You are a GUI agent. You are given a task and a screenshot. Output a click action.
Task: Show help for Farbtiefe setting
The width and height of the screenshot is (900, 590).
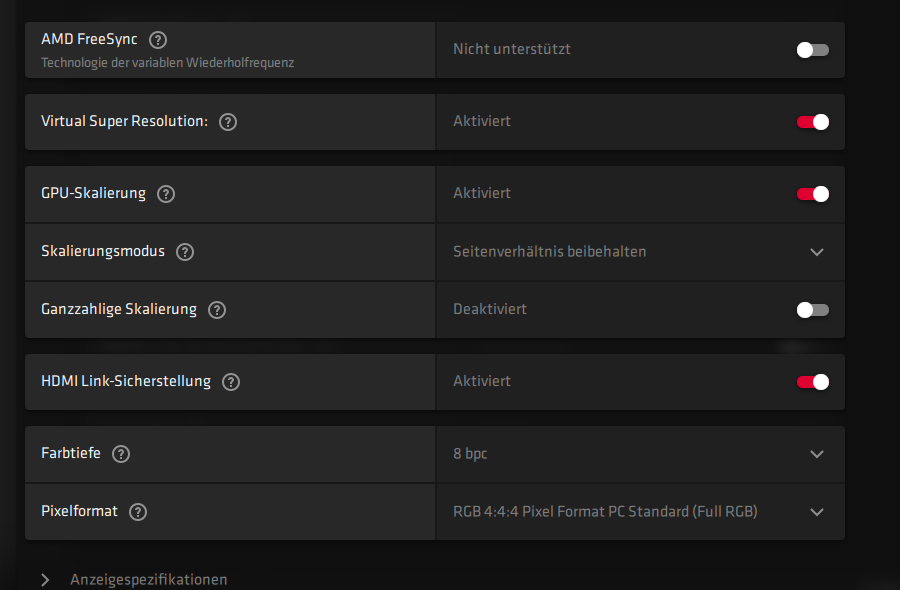pyautogui.click(x=121, y=454)
